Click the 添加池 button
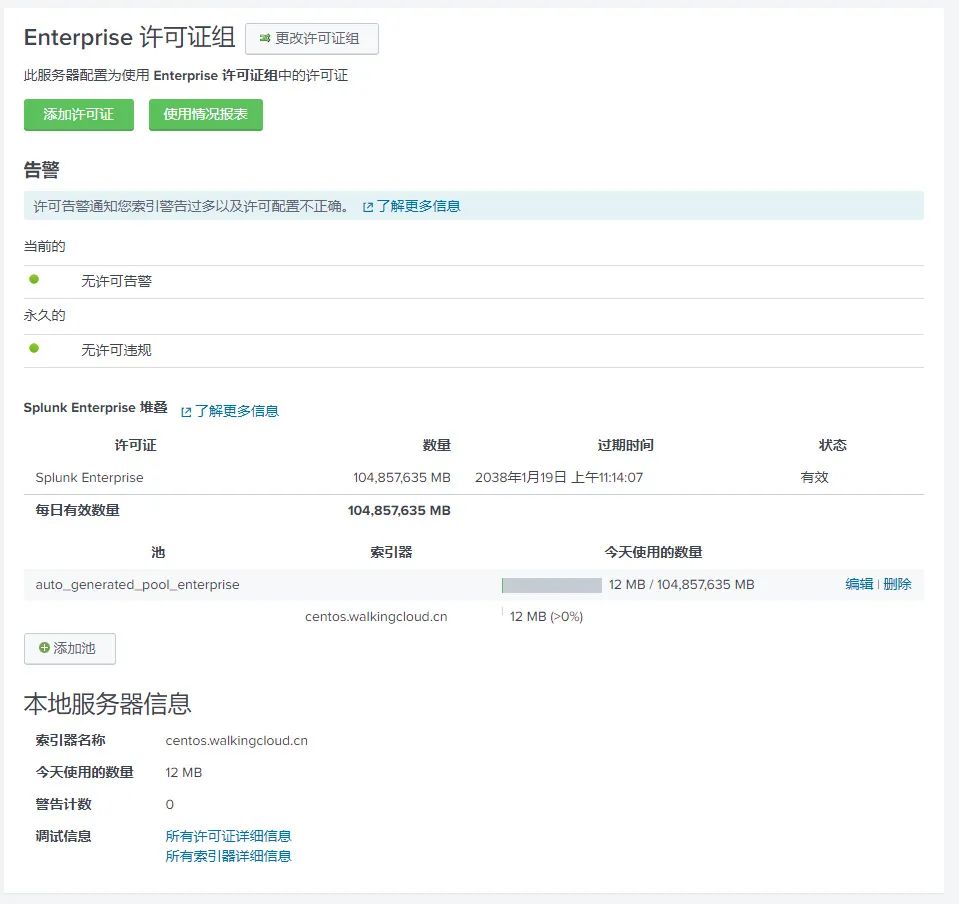 point(70,648)
